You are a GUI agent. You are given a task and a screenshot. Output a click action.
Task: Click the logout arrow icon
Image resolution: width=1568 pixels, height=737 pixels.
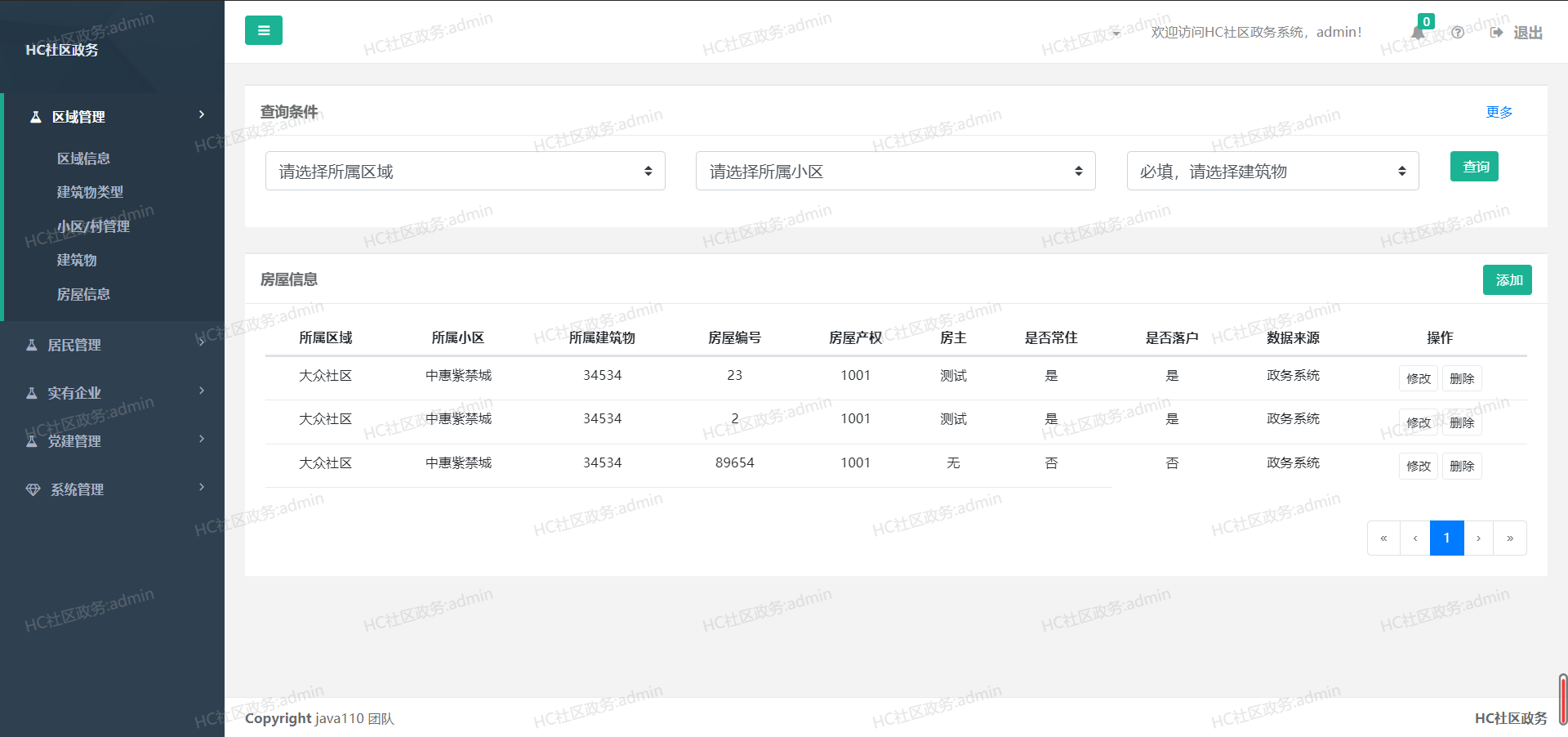(1496, 33)
